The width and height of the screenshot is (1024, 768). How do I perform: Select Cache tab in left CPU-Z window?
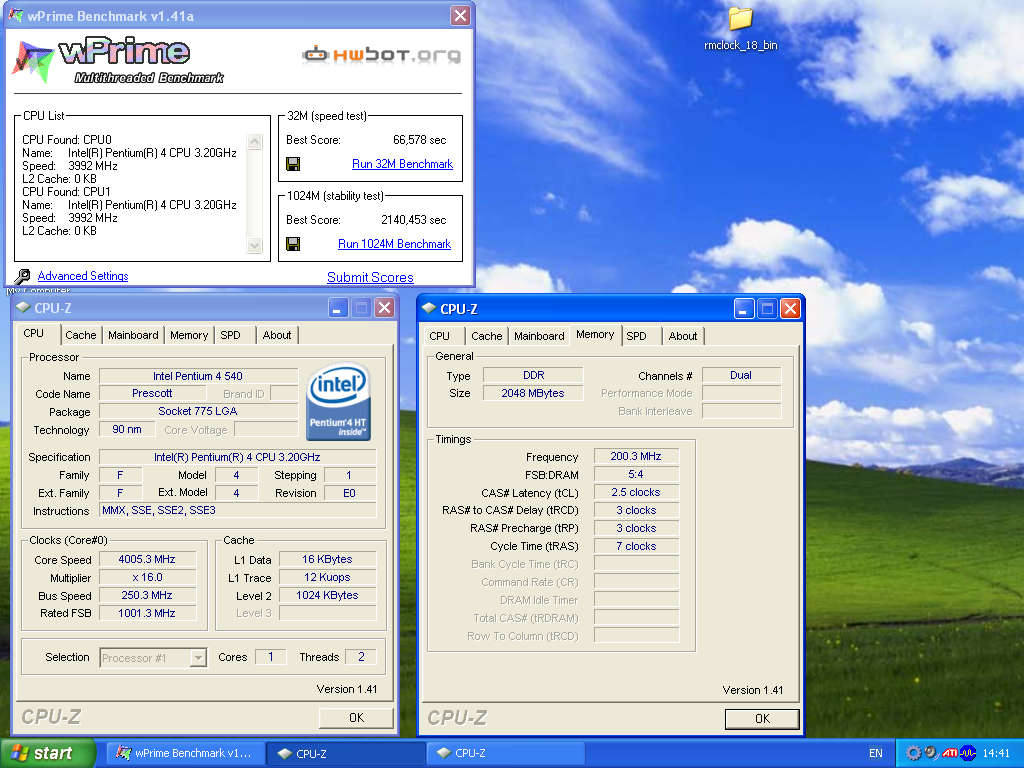[x=80, y=335]
